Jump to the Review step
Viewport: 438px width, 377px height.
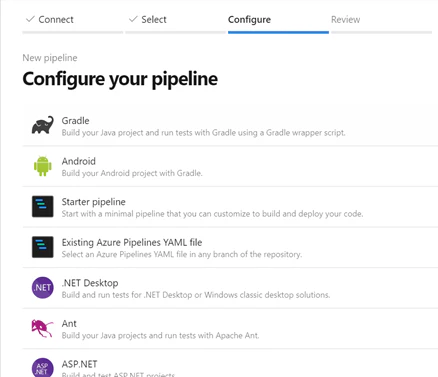click(345, 20)
